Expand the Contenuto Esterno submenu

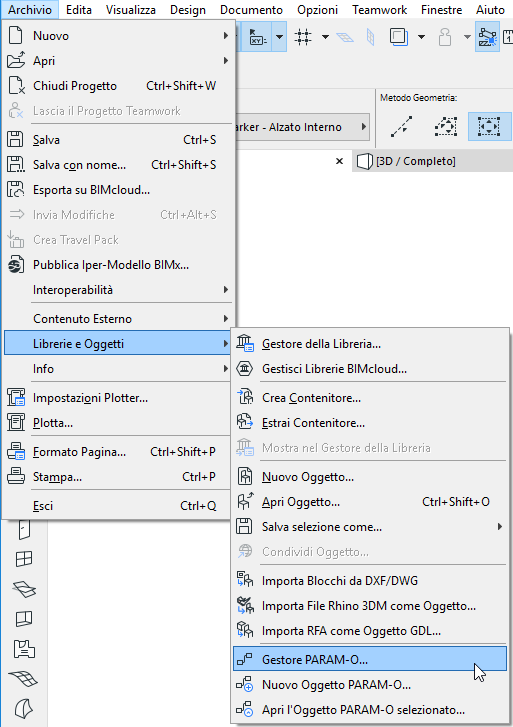tap(117, 319)
